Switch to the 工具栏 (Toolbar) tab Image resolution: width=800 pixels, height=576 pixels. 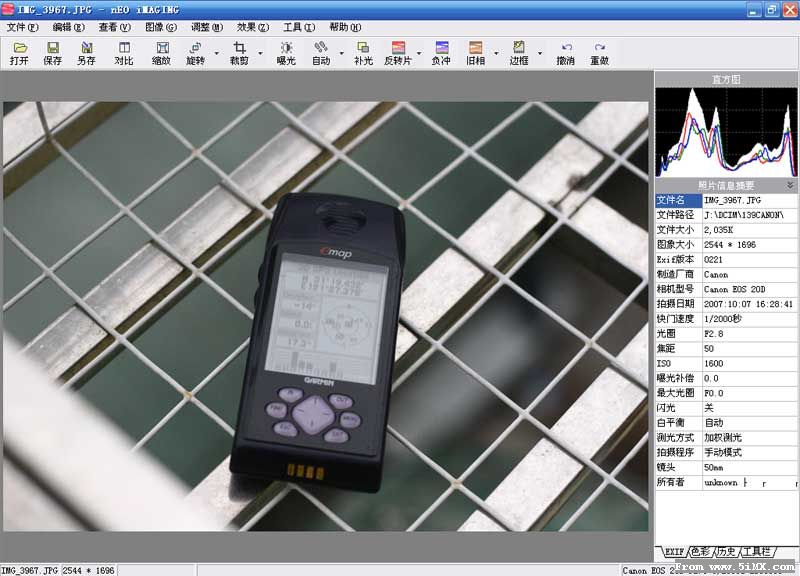[757, 552]
